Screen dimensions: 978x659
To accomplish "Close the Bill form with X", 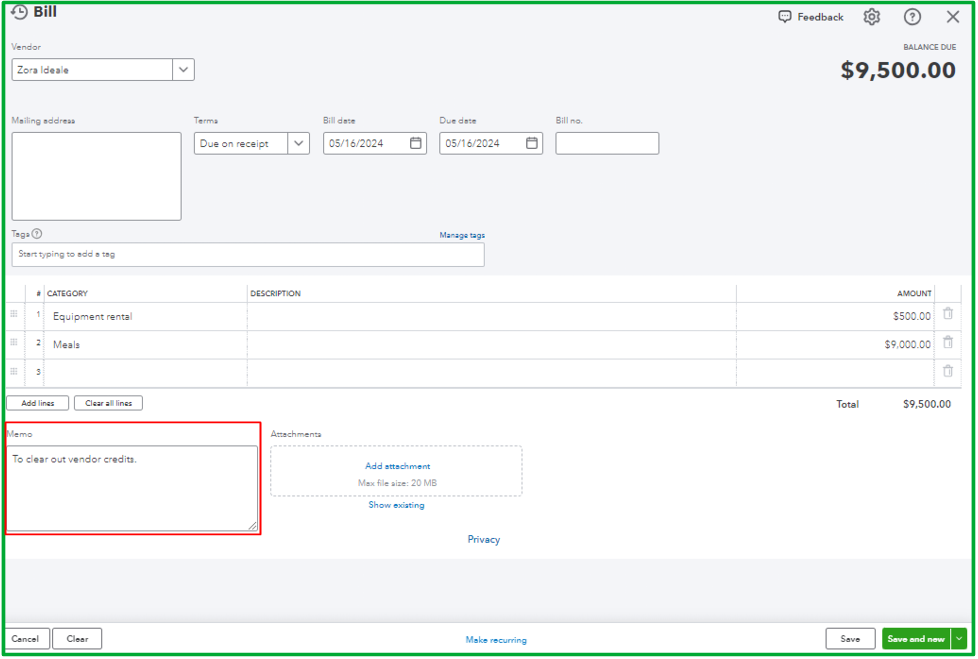I will coord(952,17).
